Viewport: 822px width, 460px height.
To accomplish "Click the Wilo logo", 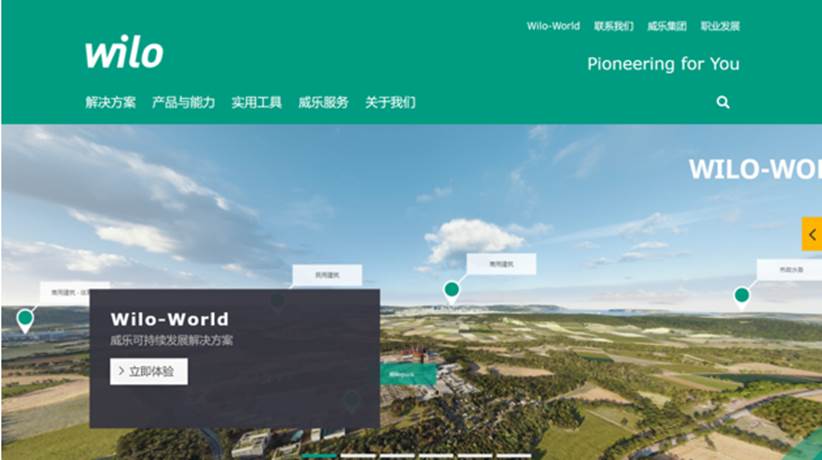I will point(124,51).
